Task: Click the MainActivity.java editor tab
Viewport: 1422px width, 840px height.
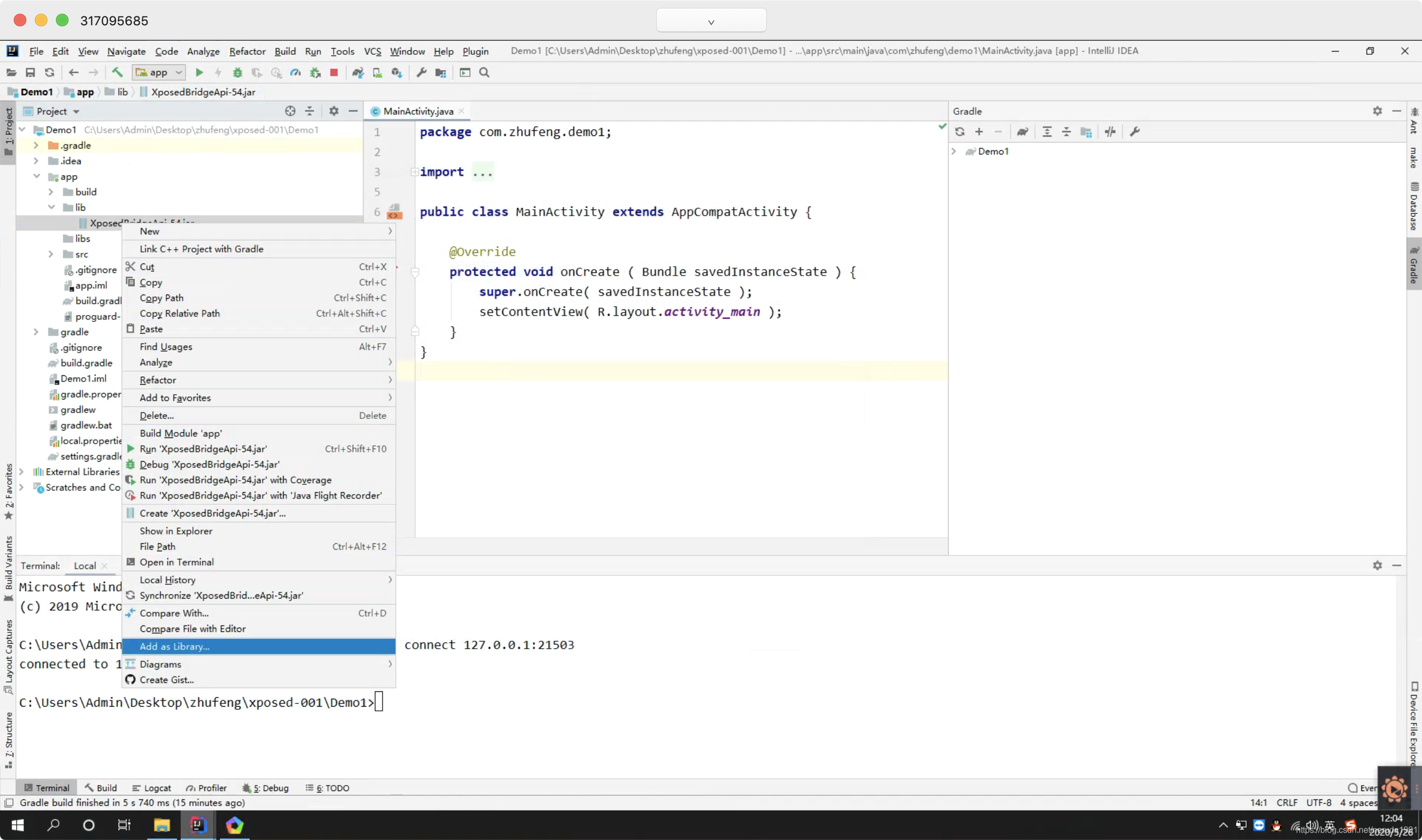Action: 417,111
